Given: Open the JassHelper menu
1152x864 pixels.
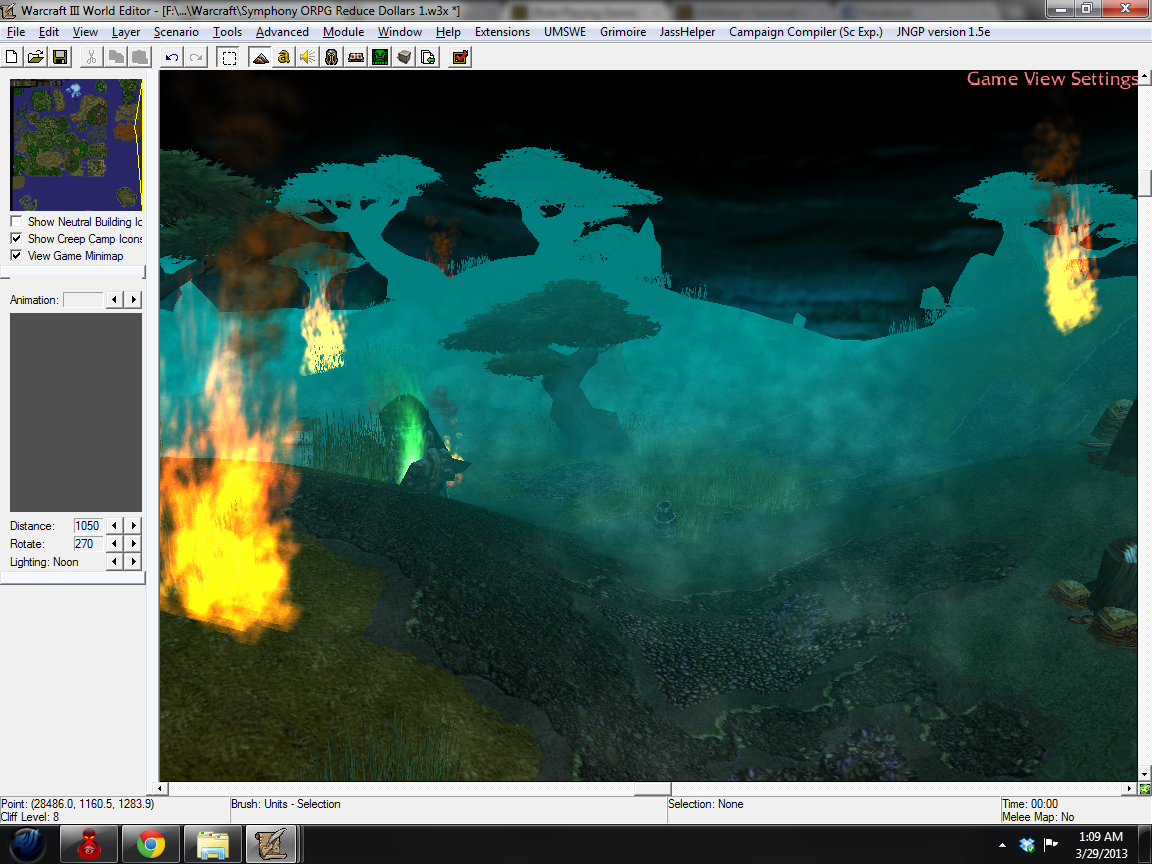Looking at the screenshot, I should point(687,32).
